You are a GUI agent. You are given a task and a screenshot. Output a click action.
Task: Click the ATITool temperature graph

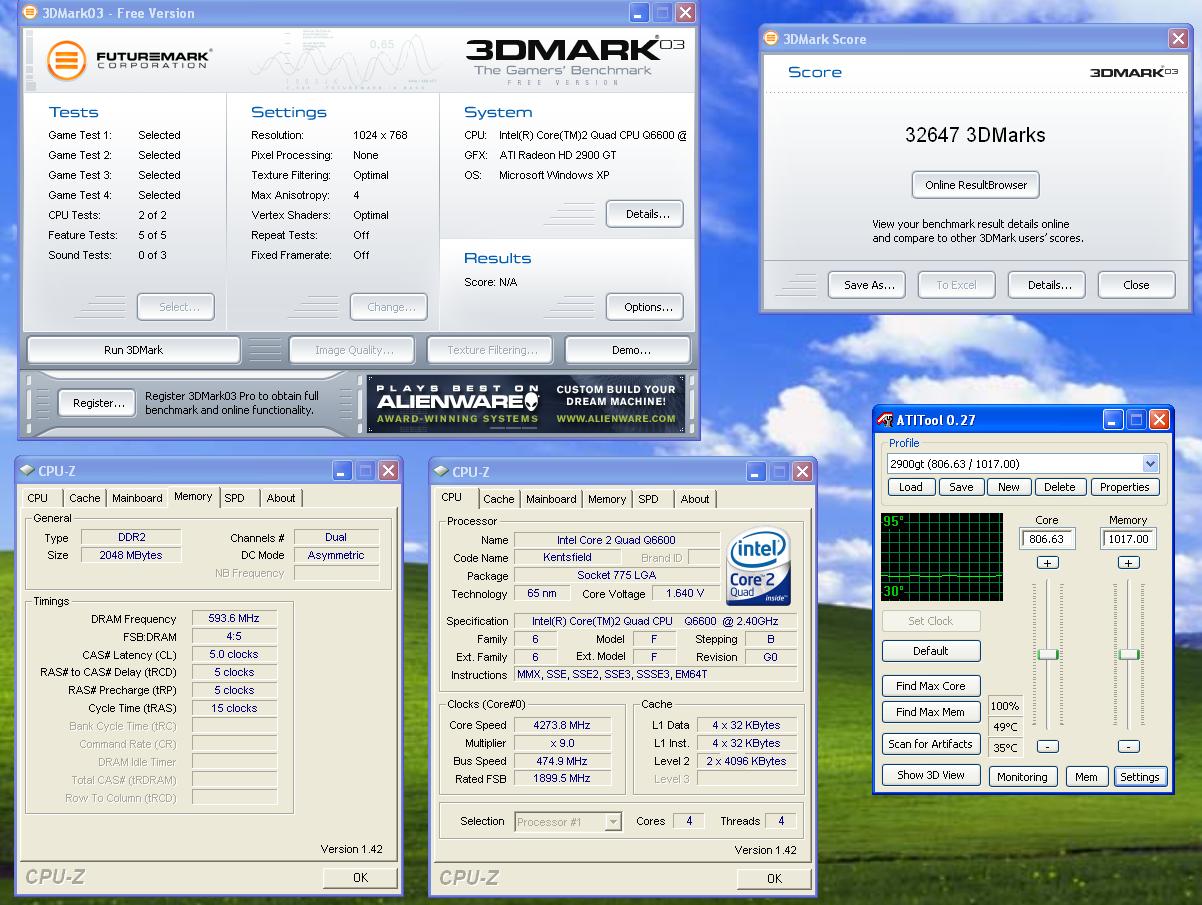(942, 557)
